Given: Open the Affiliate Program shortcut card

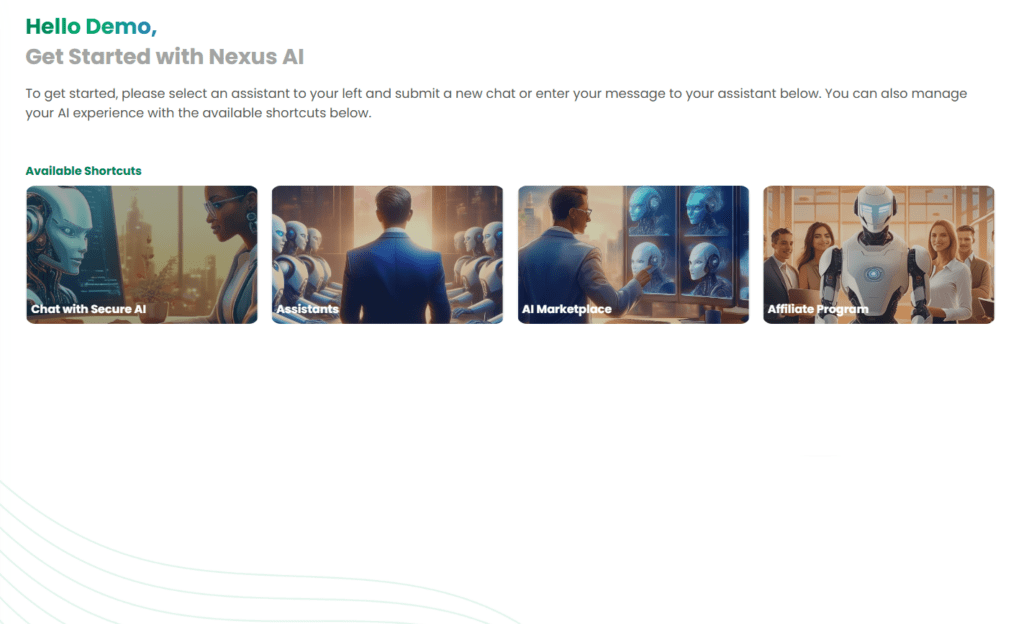Looking at the screenshot, I should [879, 255].
